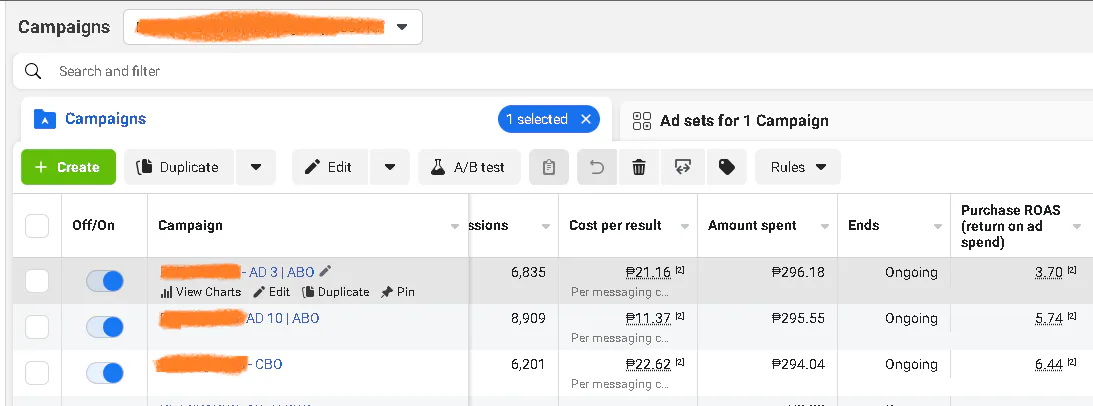This screenshot has width=1093, height=406.
Task: Open Cost per result column arrow
Action: 685,226
